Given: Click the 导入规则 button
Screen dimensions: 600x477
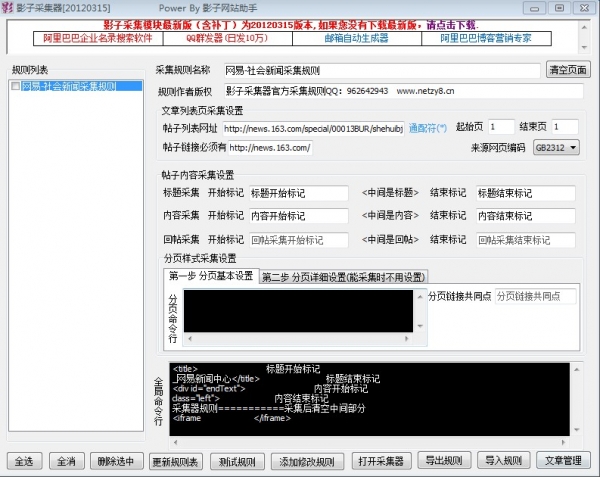Looking at the screenshot, I should (x=504, y=461).
